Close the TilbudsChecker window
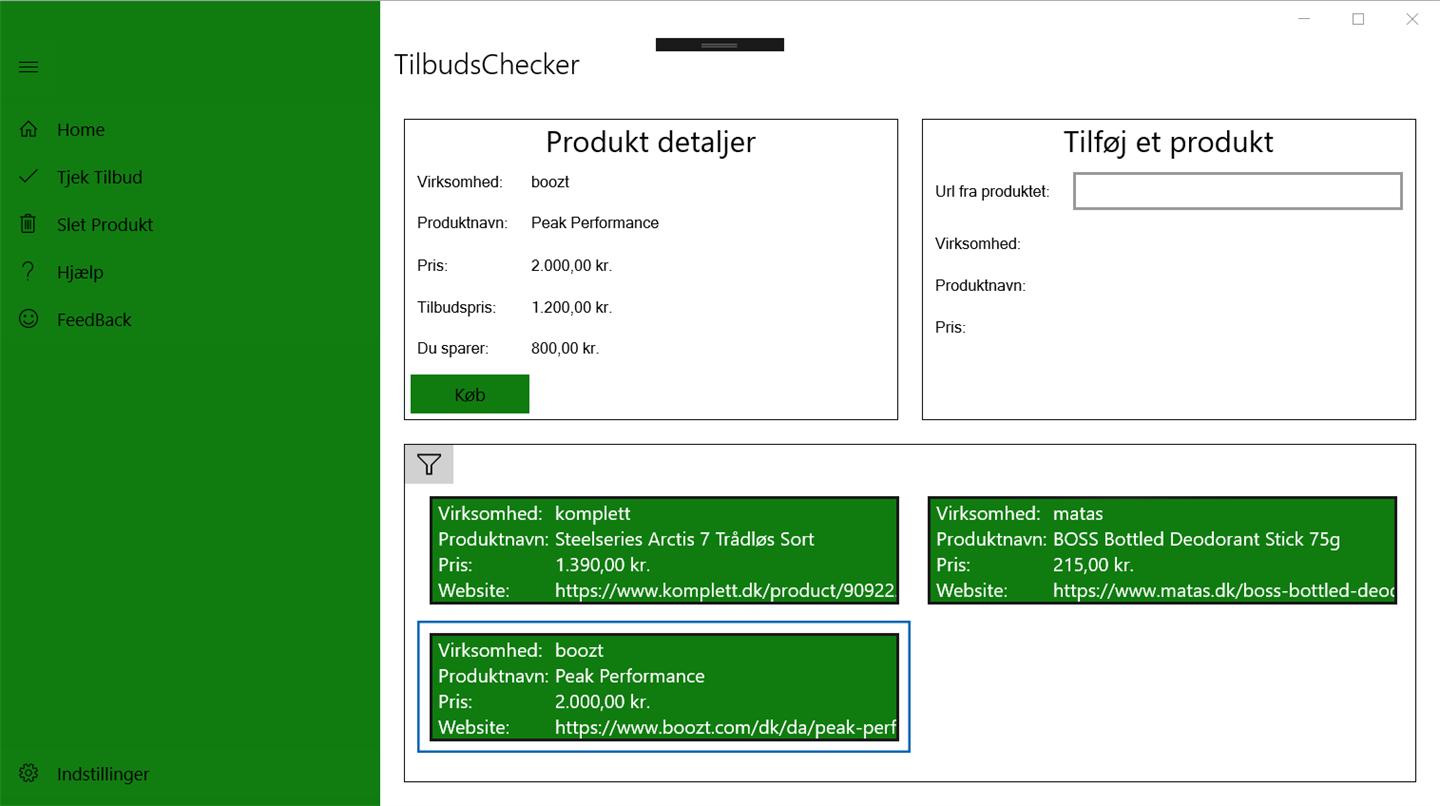Viewport: 1440px width, 806px height. click(x=1412, y=19)
